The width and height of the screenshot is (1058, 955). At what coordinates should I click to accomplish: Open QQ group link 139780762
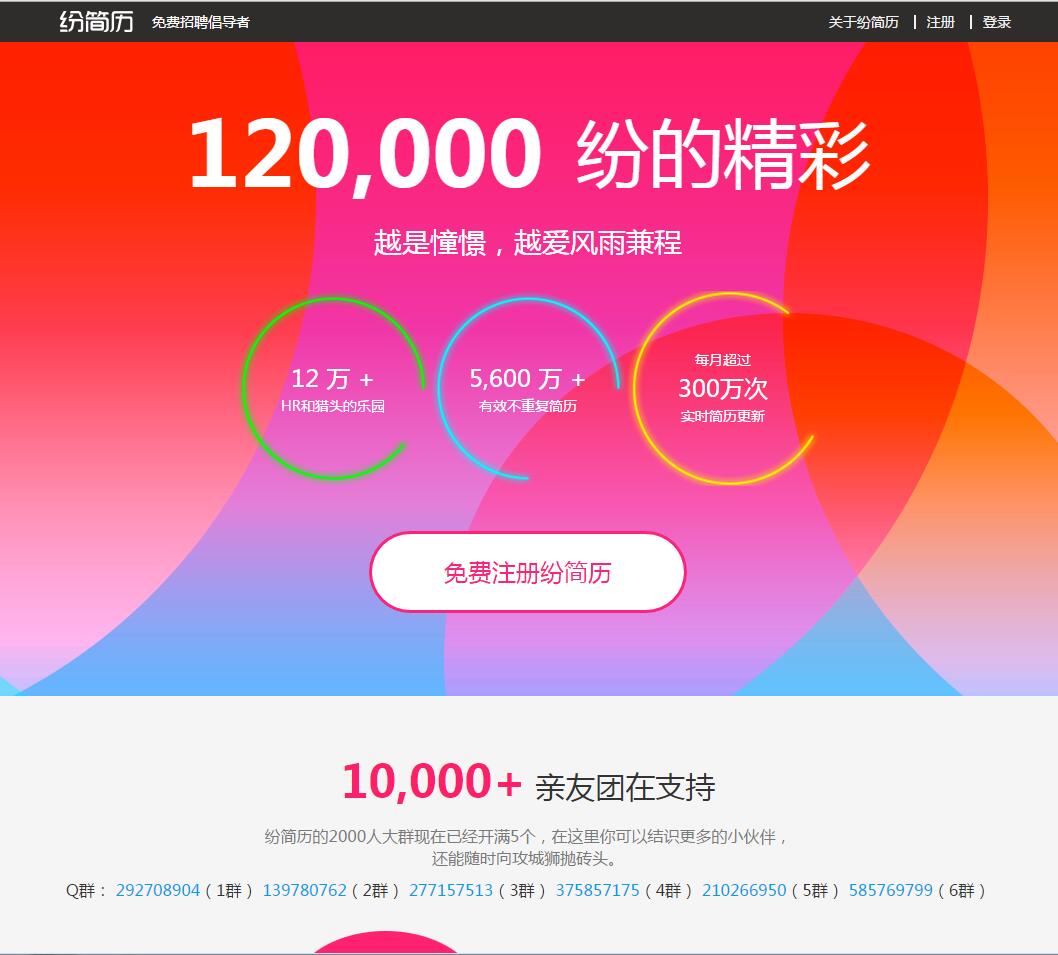click(304, 890)
